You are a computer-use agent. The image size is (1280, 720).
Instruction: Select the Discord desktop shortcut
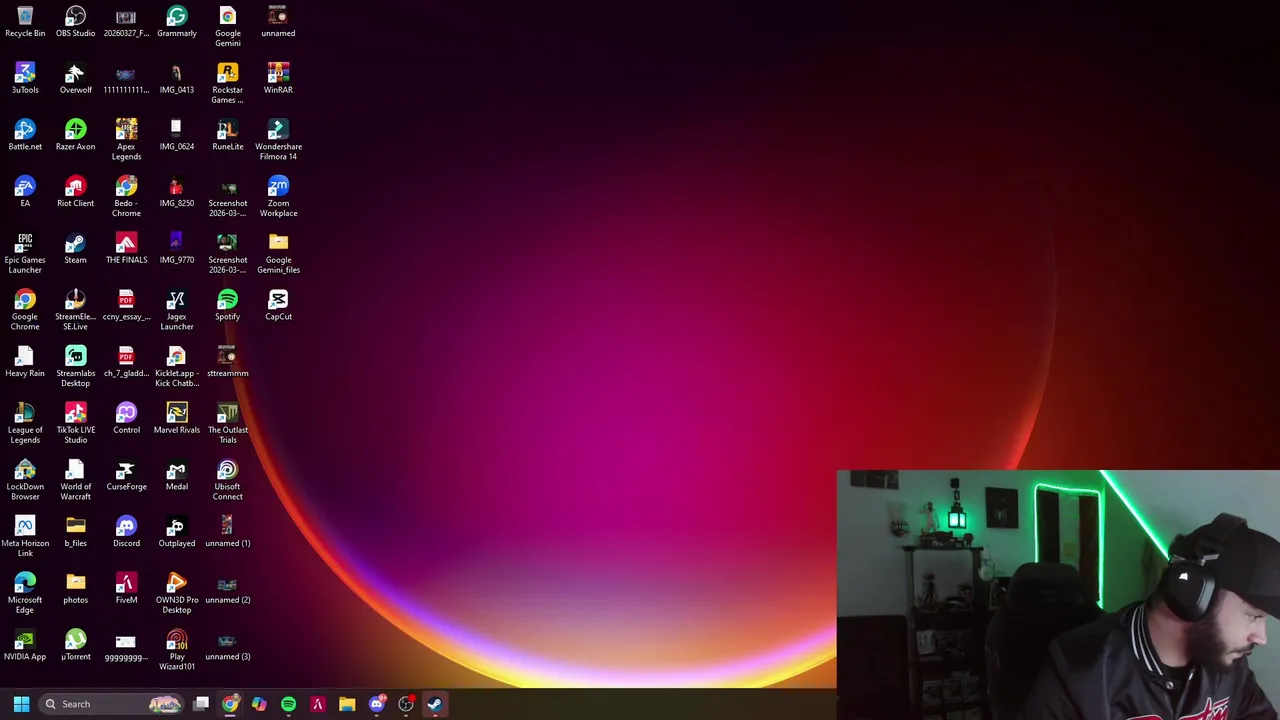126,532
